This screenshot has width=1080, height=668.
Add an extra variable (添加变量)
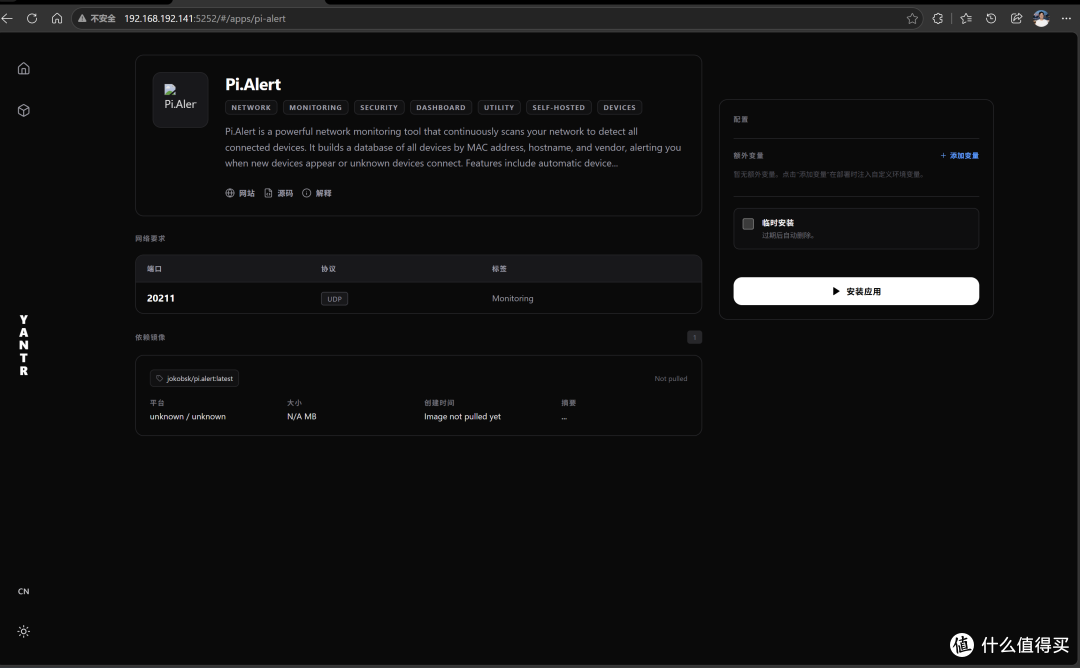coord(959,156)
